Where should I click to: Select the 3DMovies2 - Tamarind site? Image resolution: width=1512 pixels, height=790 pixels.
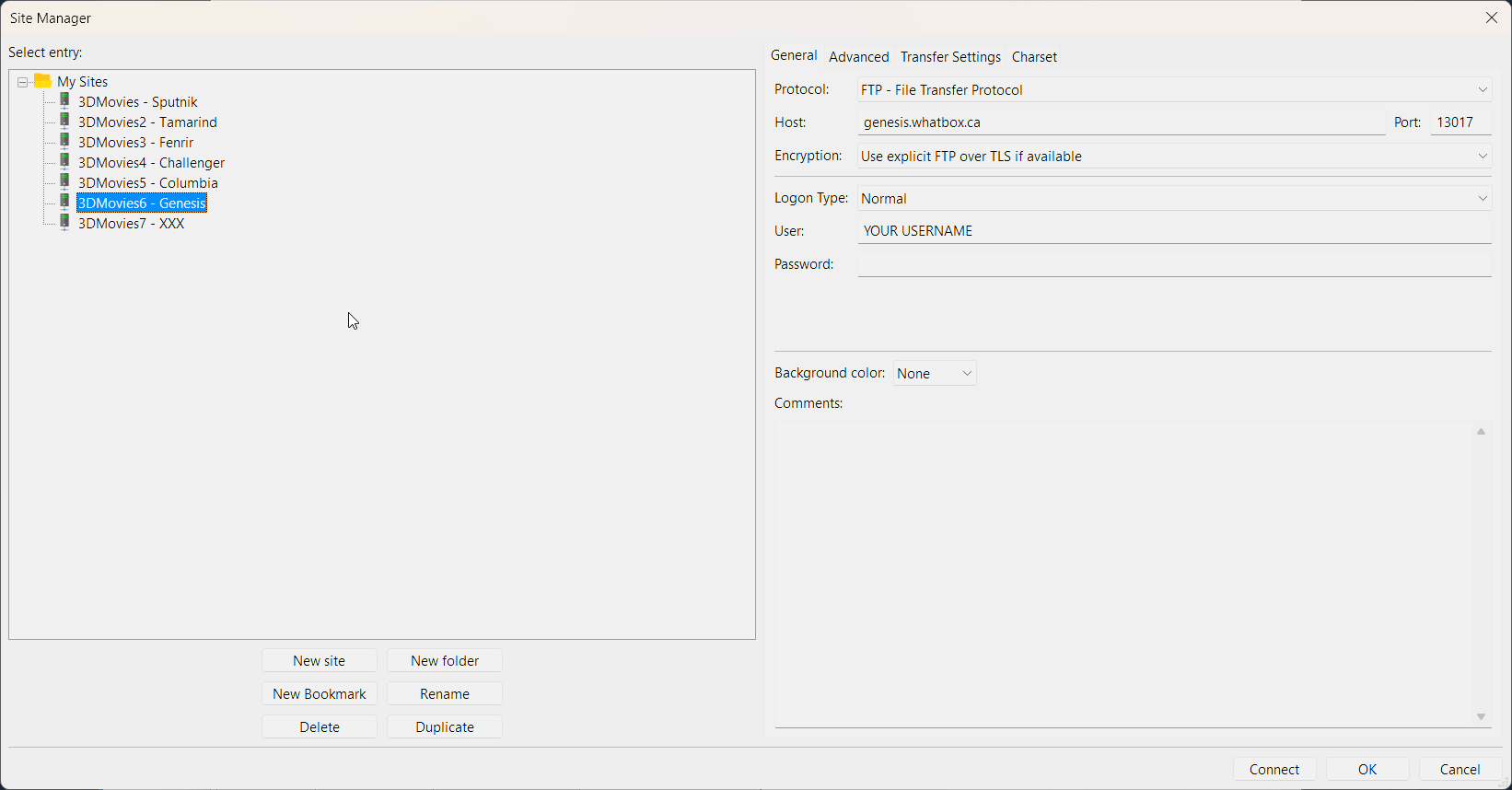[x=147, y=122]
